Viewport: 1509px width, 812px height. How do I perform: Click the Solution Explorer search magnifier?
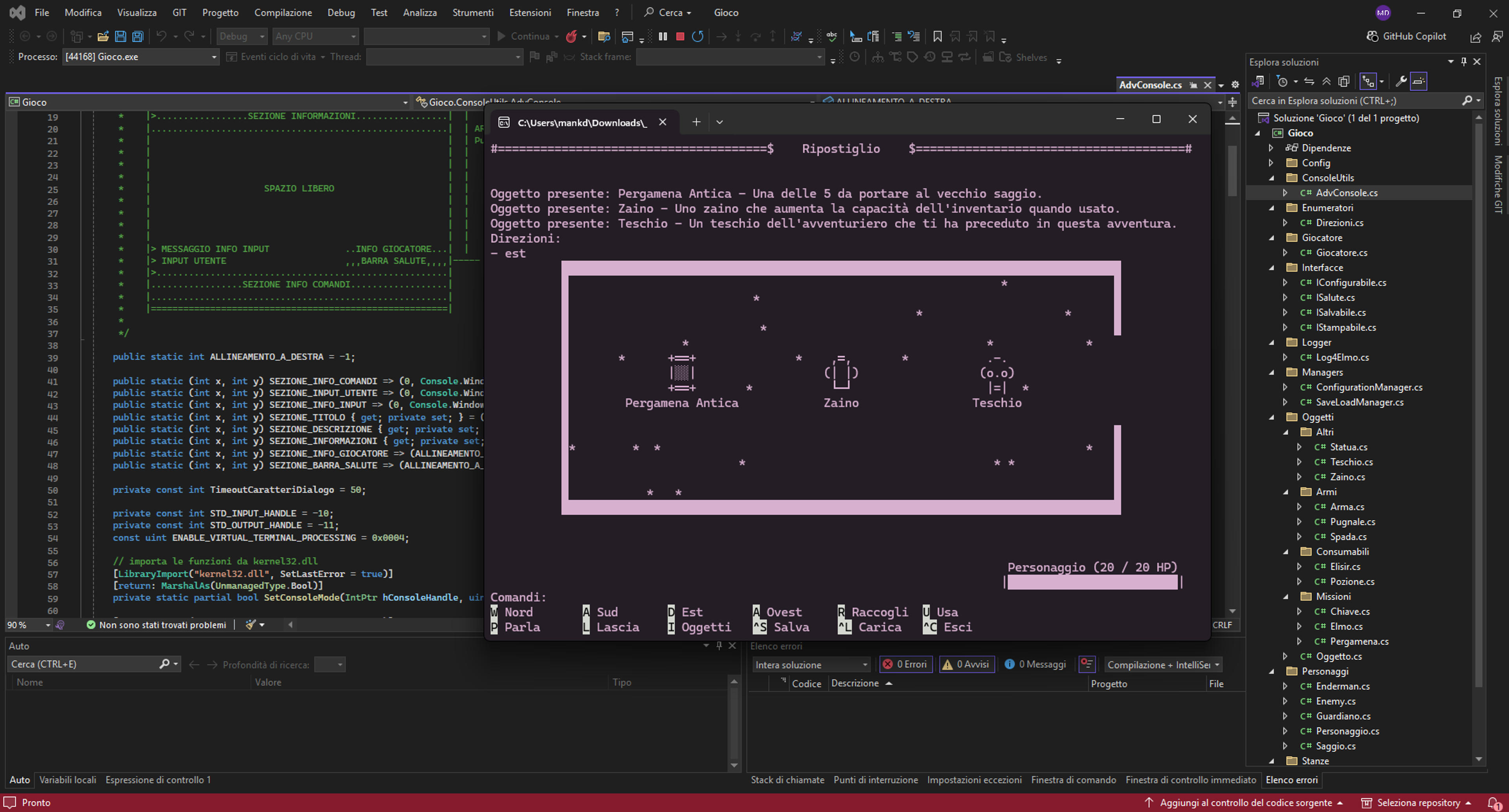point(1467,101)
